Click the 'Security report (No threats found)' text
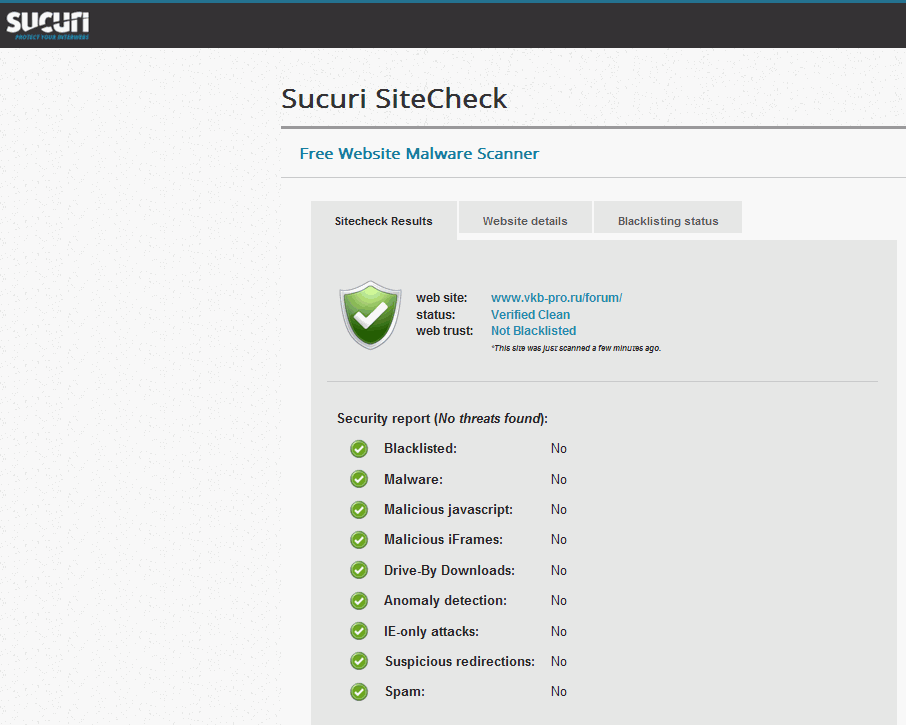 pyautogui.click(x=443, y=418)
